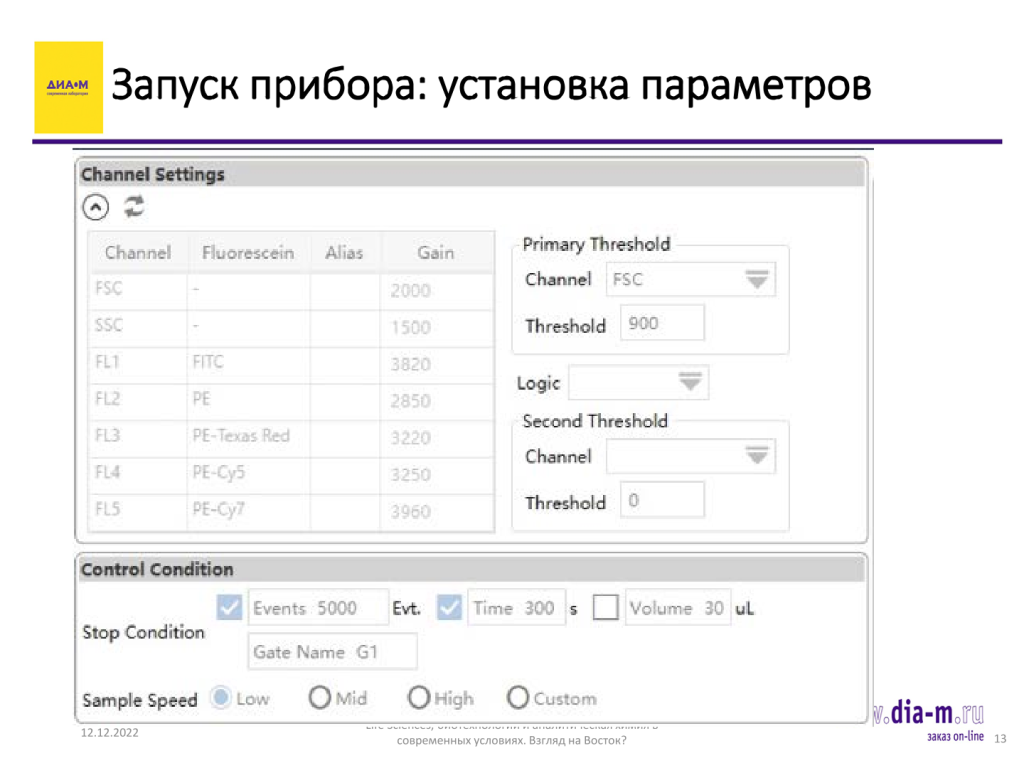Enable the Volume stop condition checkbox
1024x768 pixels.
pyautogui.click(x=605, y=608)
